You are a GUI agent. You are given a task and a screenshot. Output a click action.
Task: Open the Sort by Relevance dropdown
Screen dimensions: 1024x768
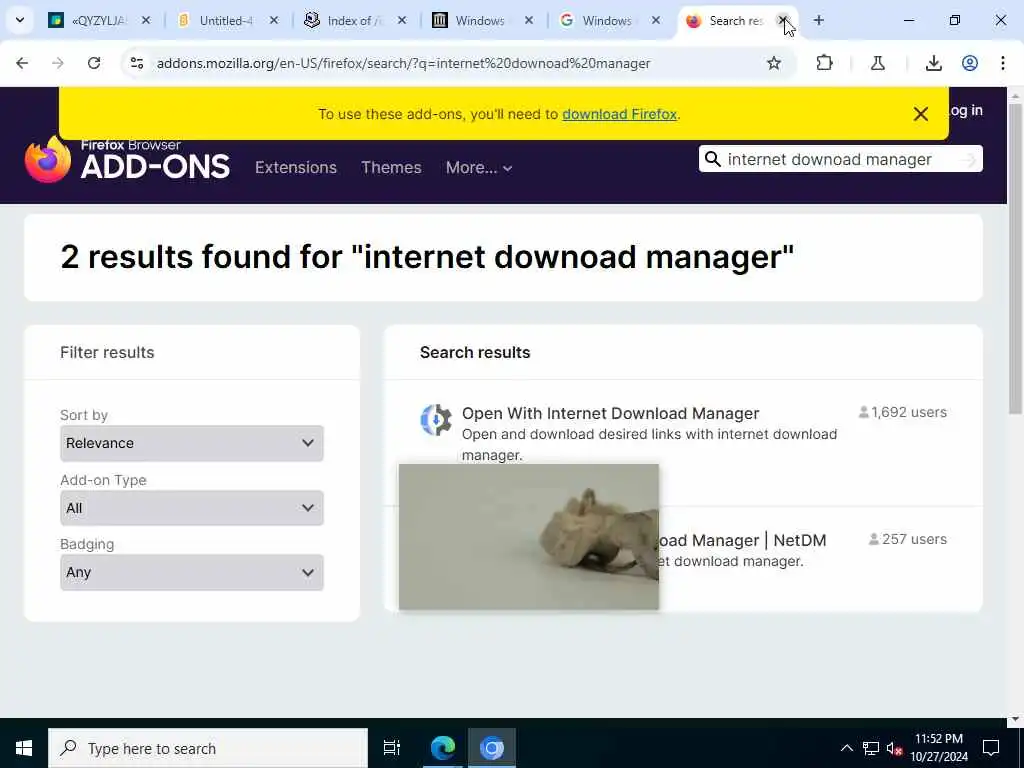pos(191,443)
